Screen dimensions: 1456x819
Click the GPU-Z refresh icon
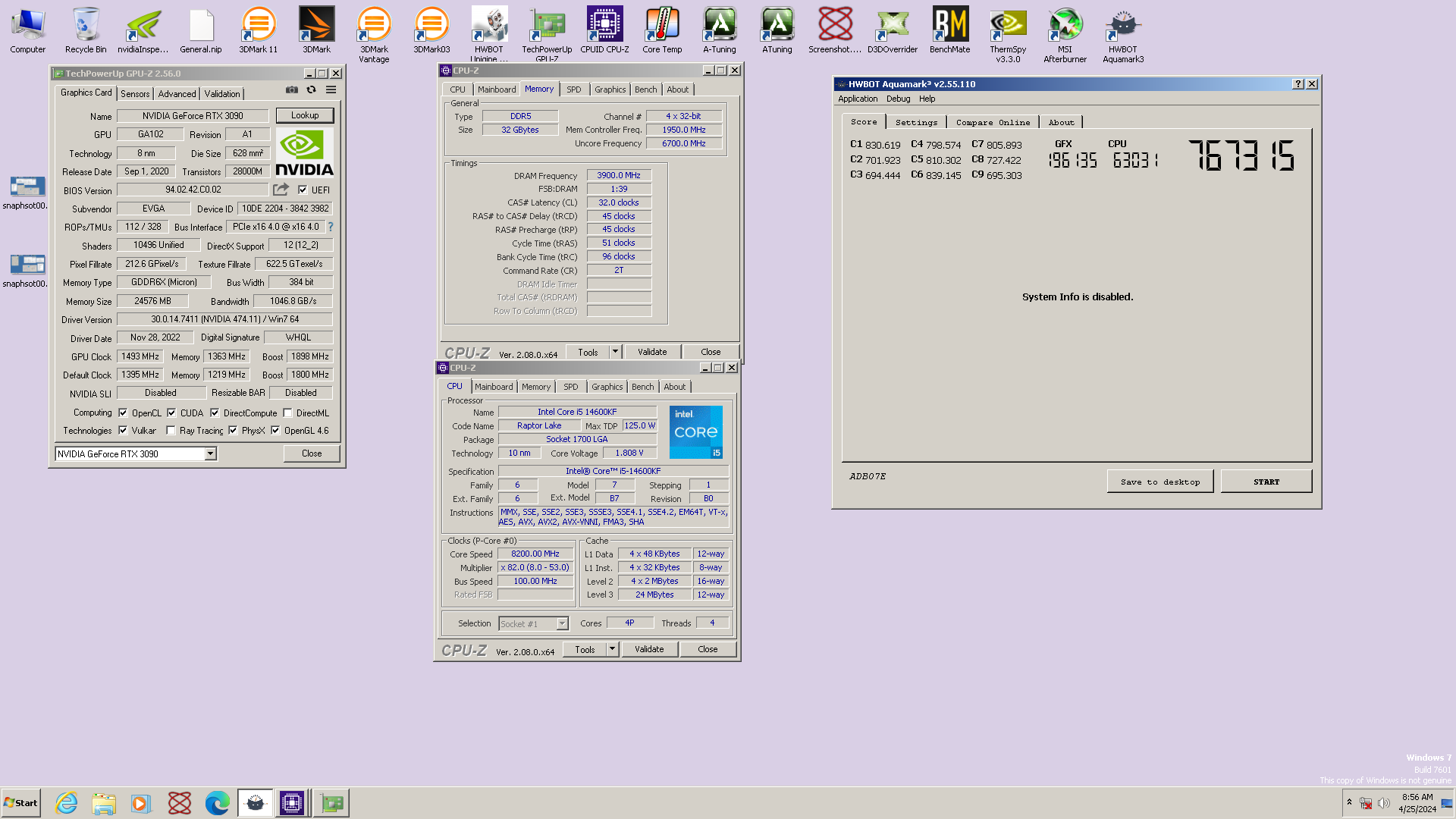point(311,89)
